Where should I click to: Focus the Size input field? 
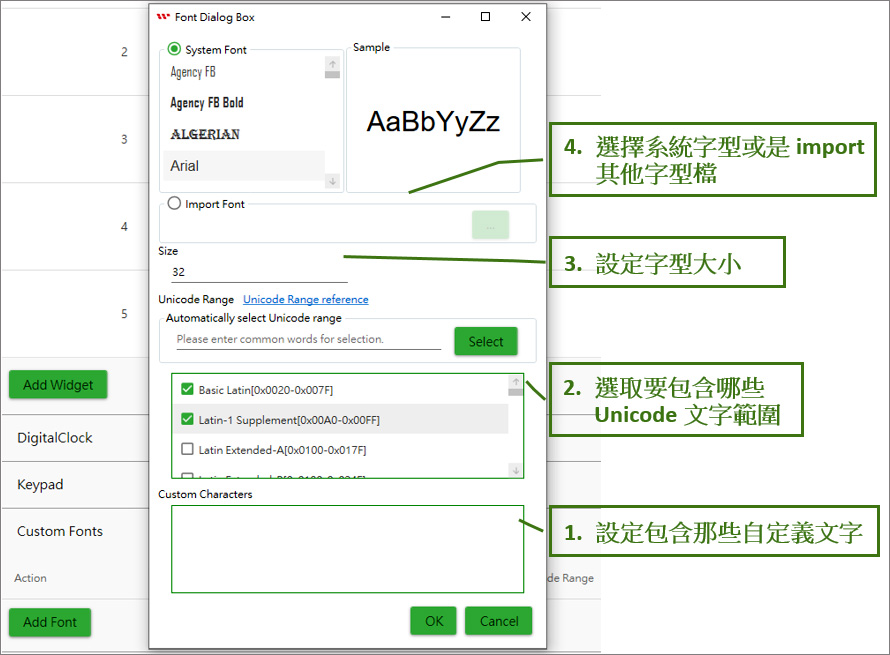tap(259, 272)
